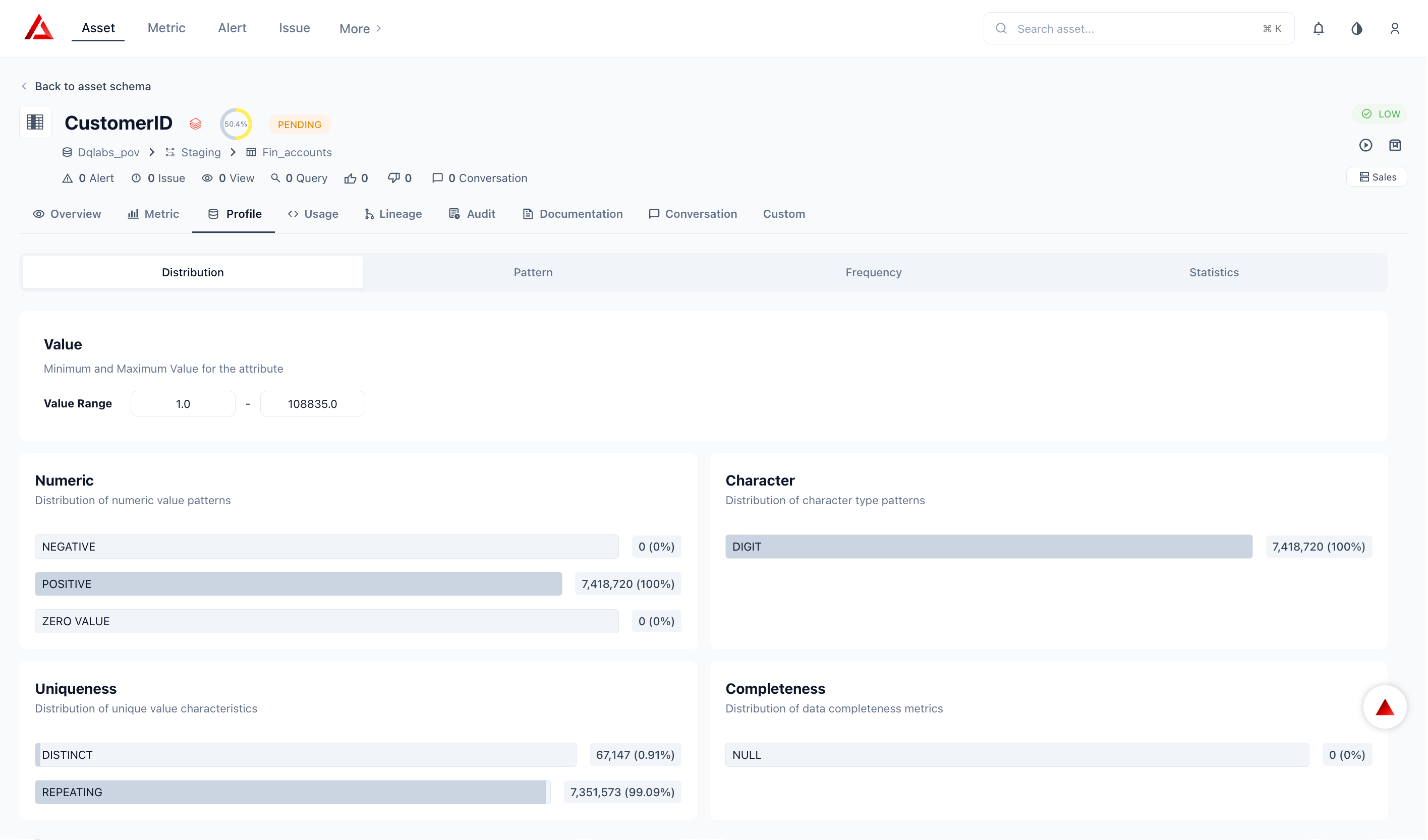Click the Staging schema icon
The height and width of the screenshot is (840, 1428).
coord(170,152)
